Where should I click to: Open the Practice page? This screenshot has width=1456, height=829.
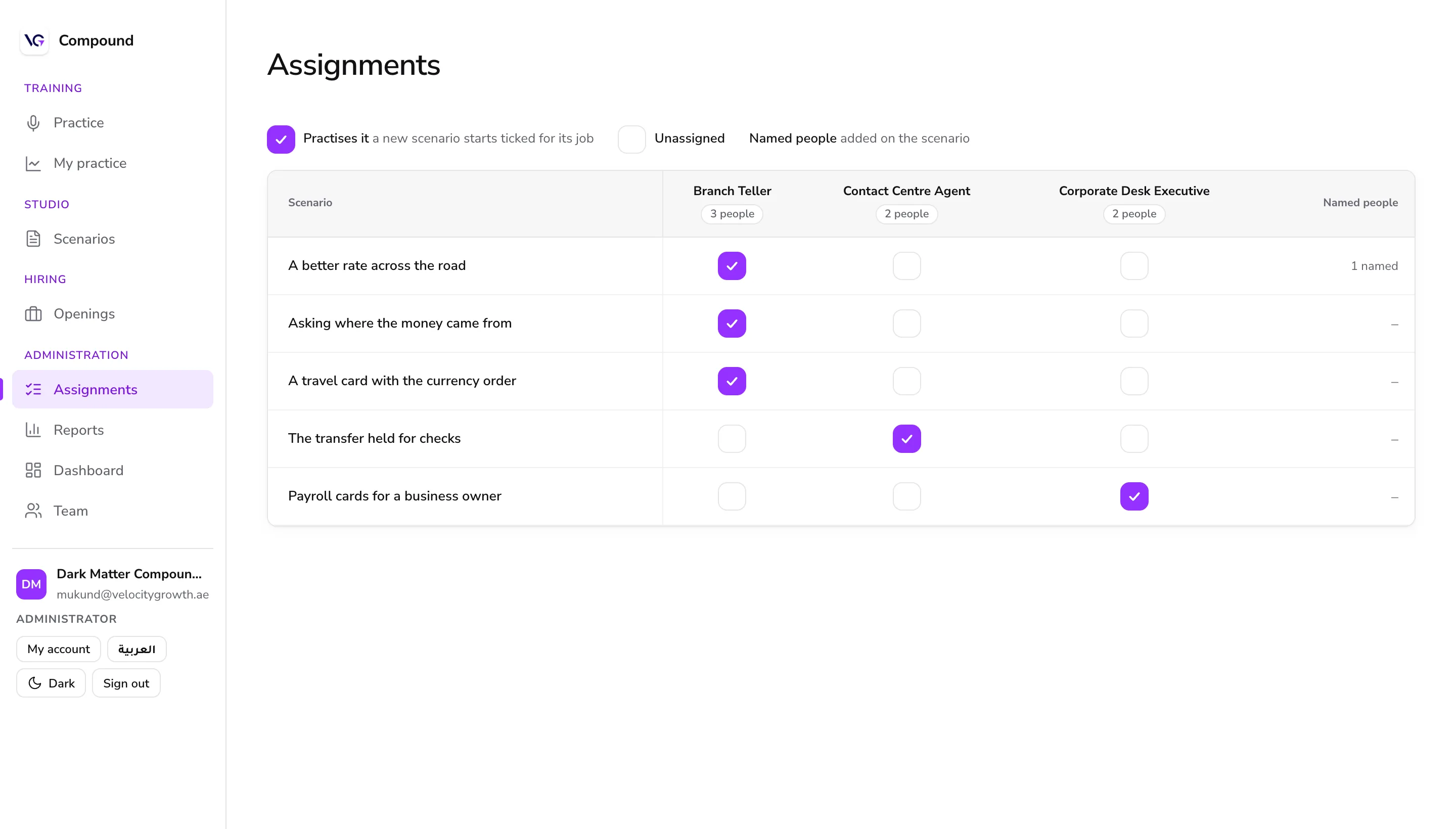(113, 123)
